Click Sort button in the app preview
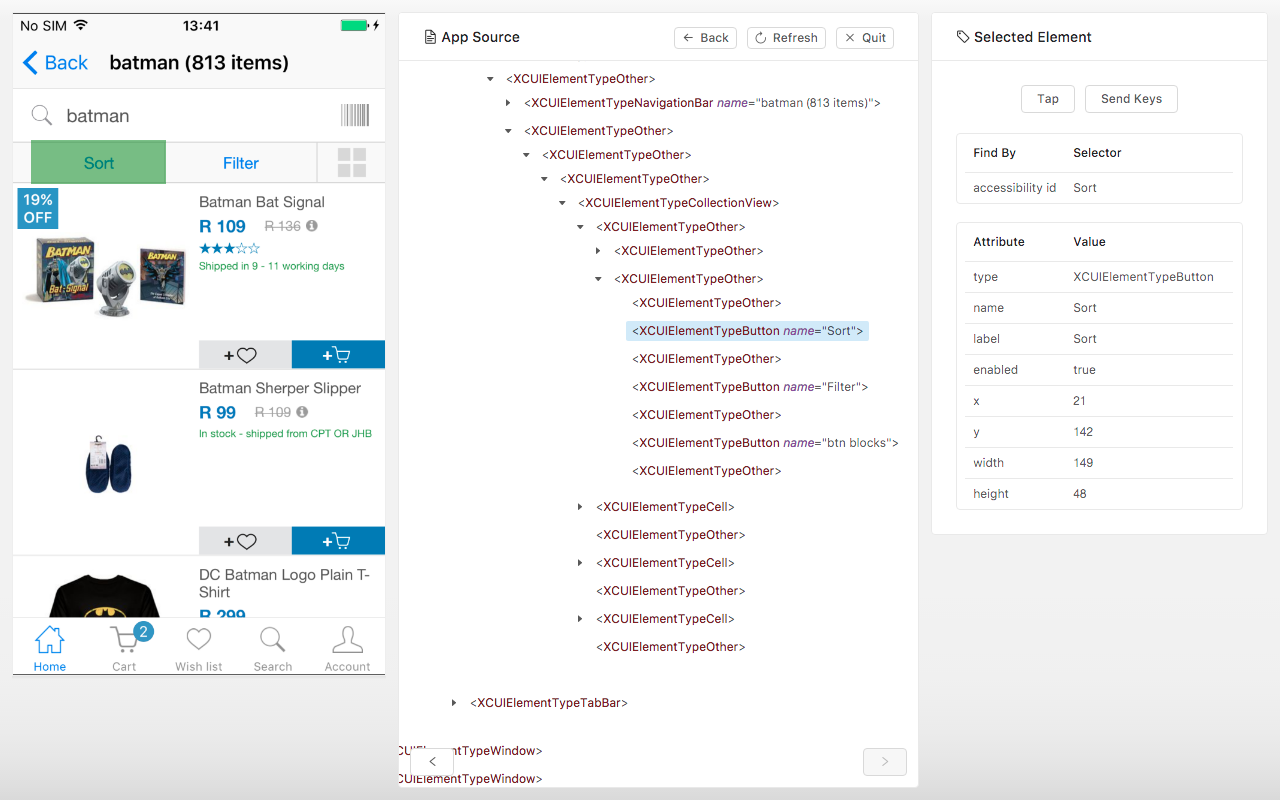 98,163
